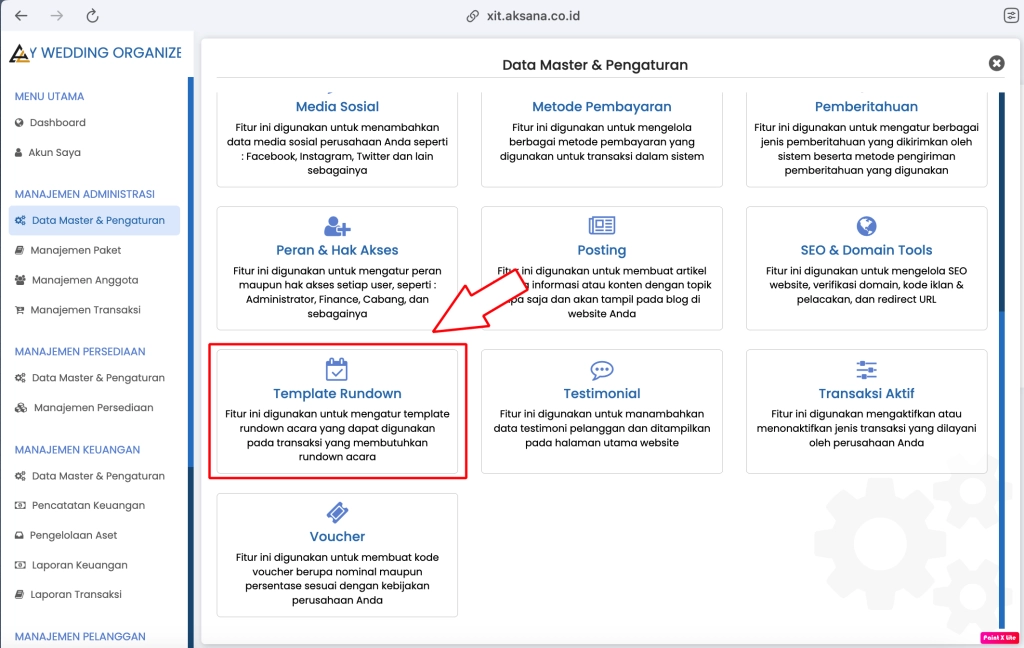Open Laporan Keuangan in the sidebar
Screen dimensions: 1024x648
click(x=78, y=565)
